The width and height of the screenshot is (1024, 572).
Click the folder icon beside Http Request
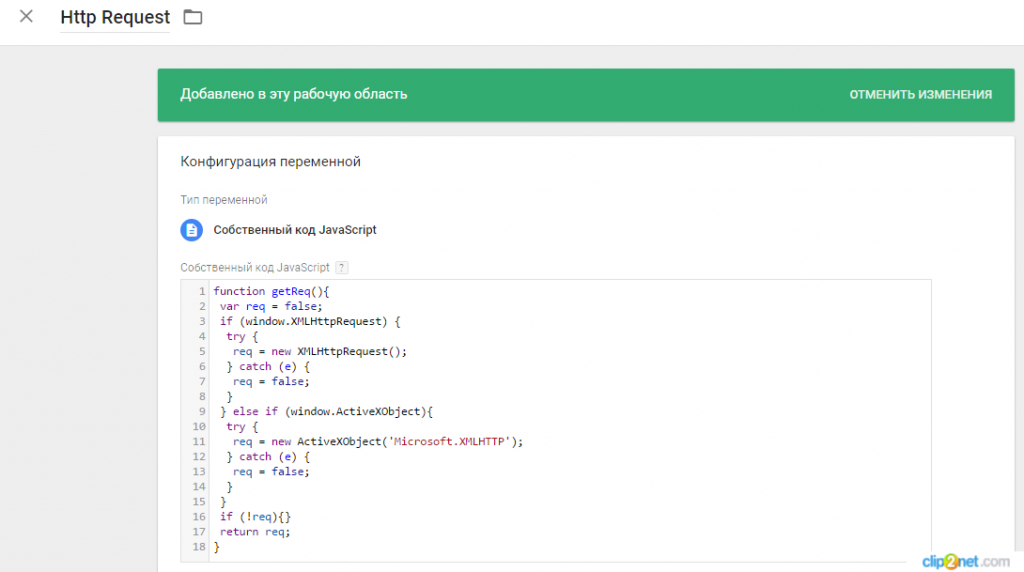coord(193,17)
